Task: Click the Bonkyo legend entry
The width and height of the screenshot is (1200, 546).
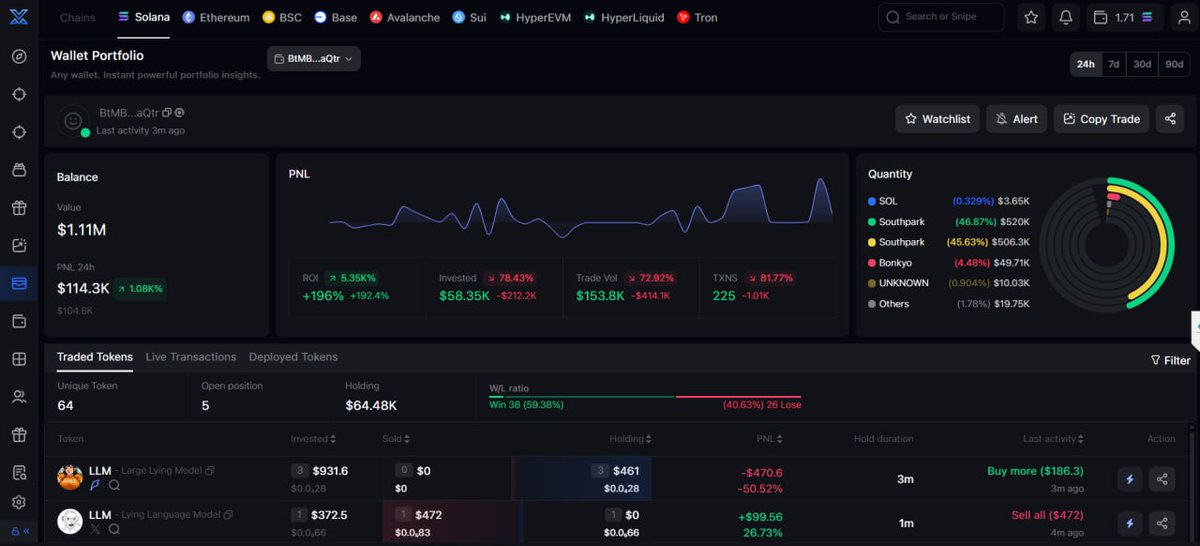Action: tap(948, 263)
